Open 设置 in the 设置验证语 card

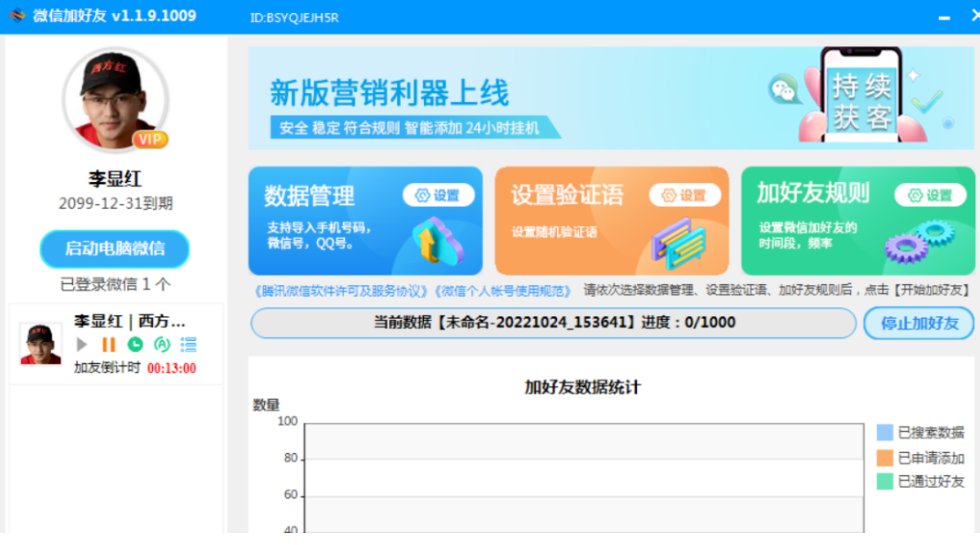pos(684,196)
